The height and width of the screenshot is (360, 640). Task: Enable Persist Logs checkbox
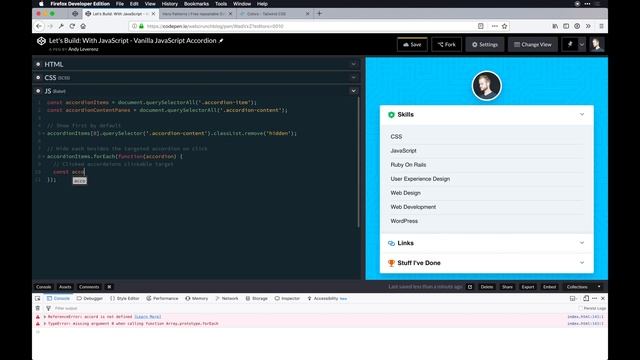coord(580,308)
